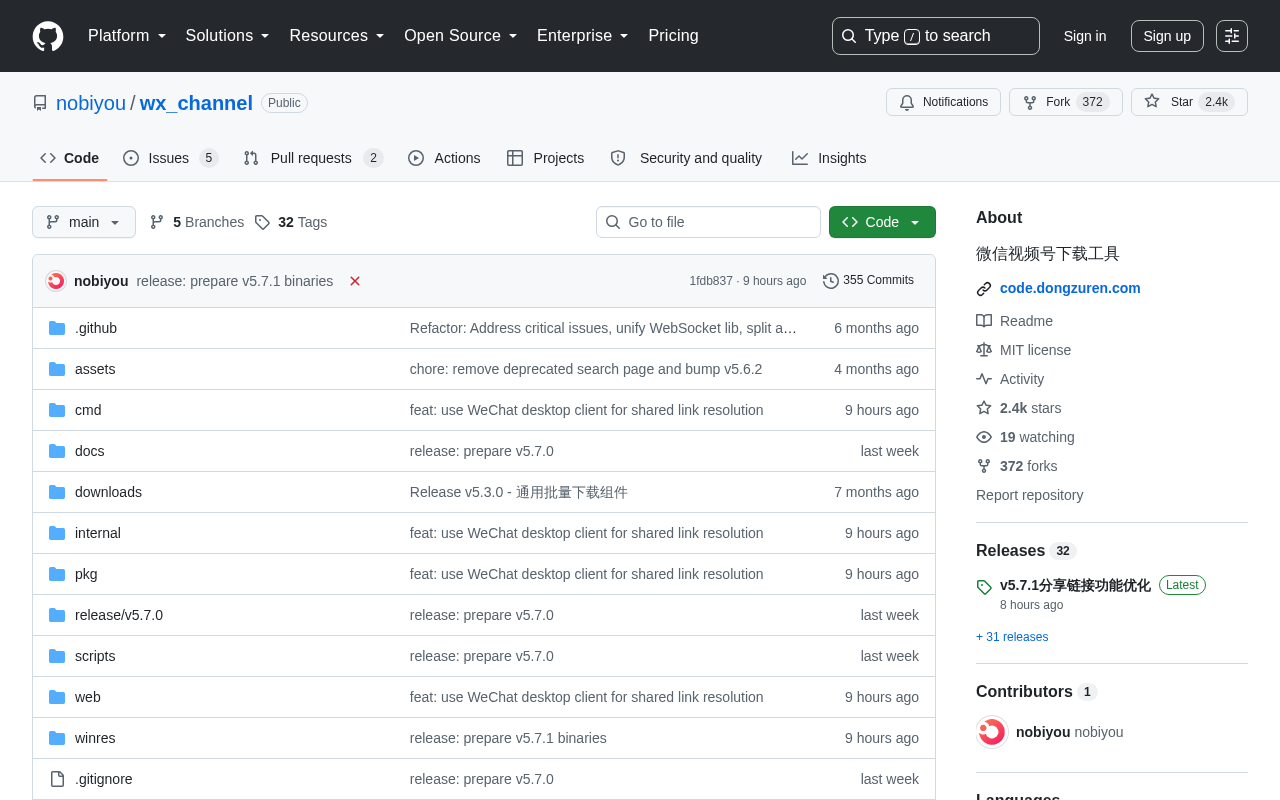Screen dimensions: 1280x800
Task: Open the Projects tab
Action: 546,158
